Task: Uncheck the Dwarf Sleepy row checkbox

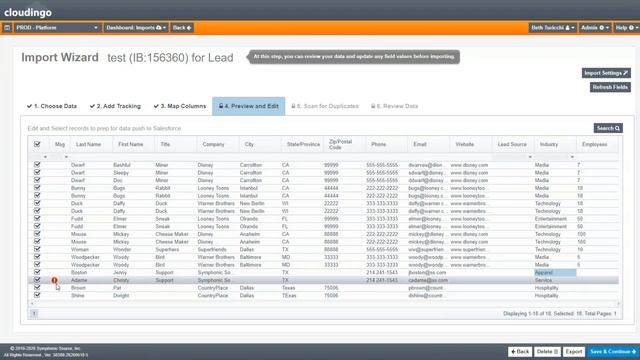Action: (x=37, y=173)
